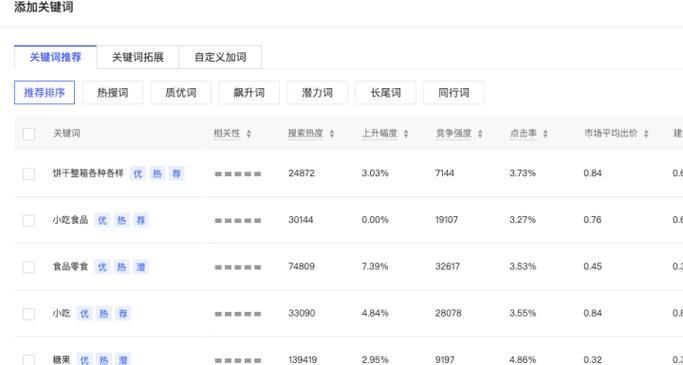Open the 自定义加词 tab

tap(220, 57)
